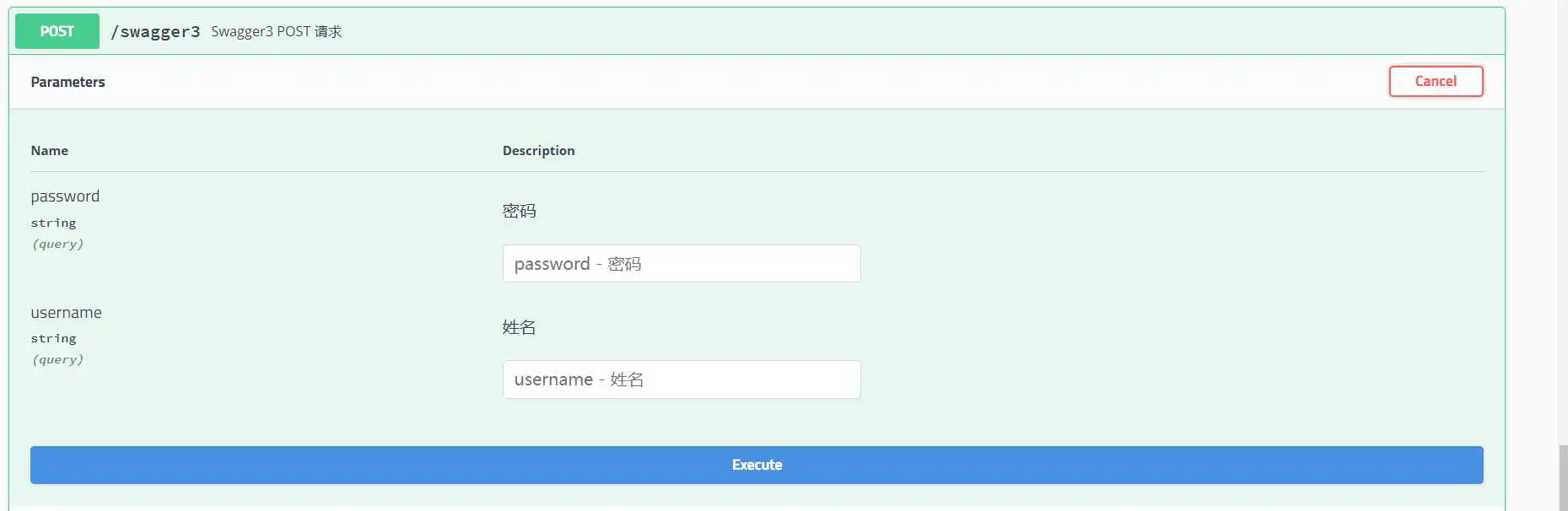Screen dimensions: 1568x511
Task: Click the Swagger3 POST 请求 summary text
Action: tap(276, 32)
